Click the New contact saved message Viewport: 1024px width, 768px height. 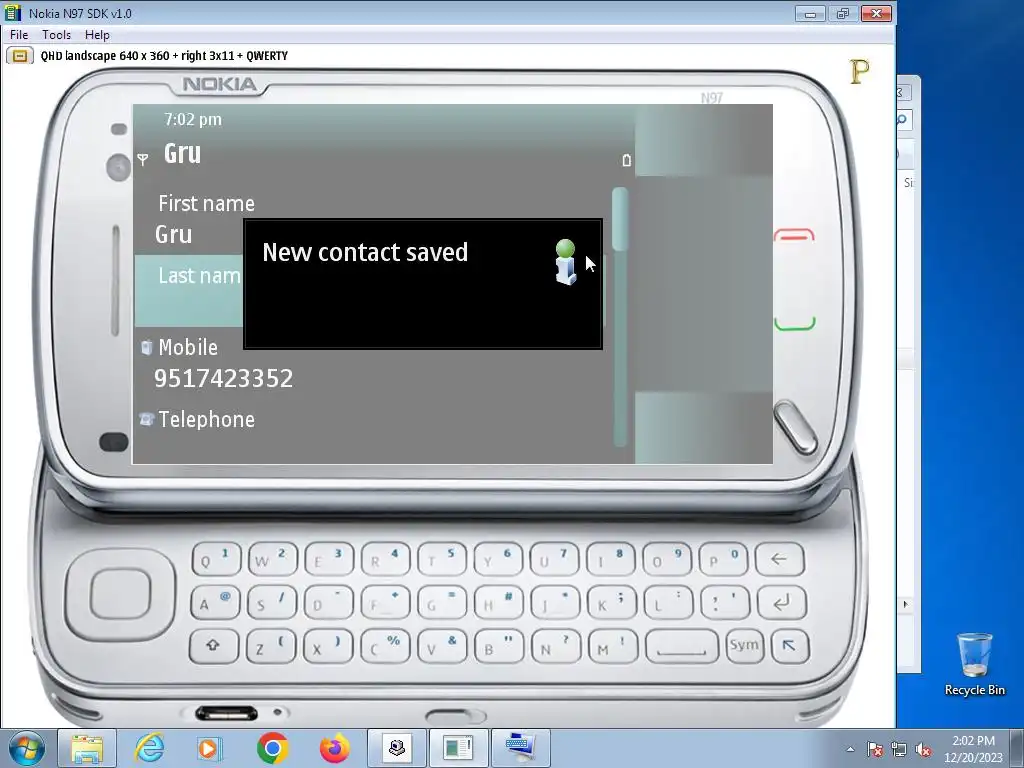(x=365, y=252)
